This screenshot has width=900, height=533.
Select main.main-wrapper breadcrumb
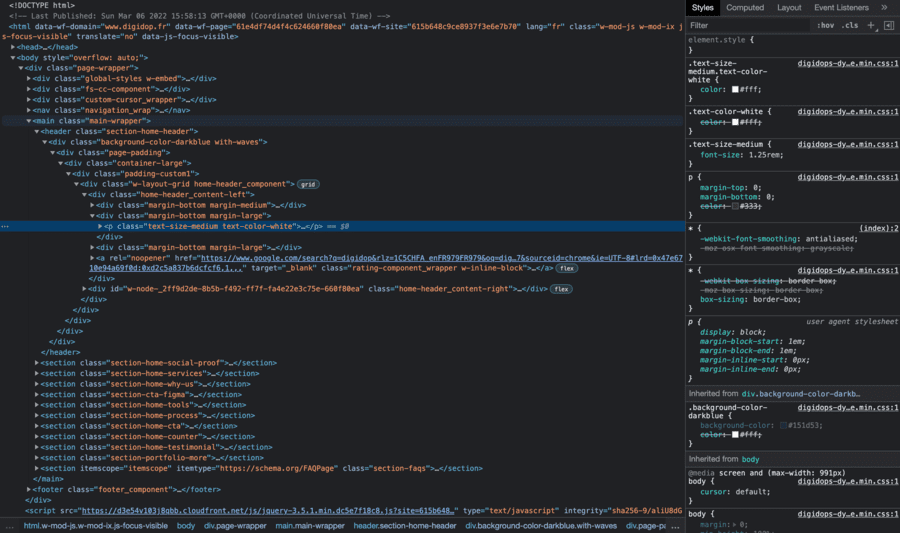(310, 526)
